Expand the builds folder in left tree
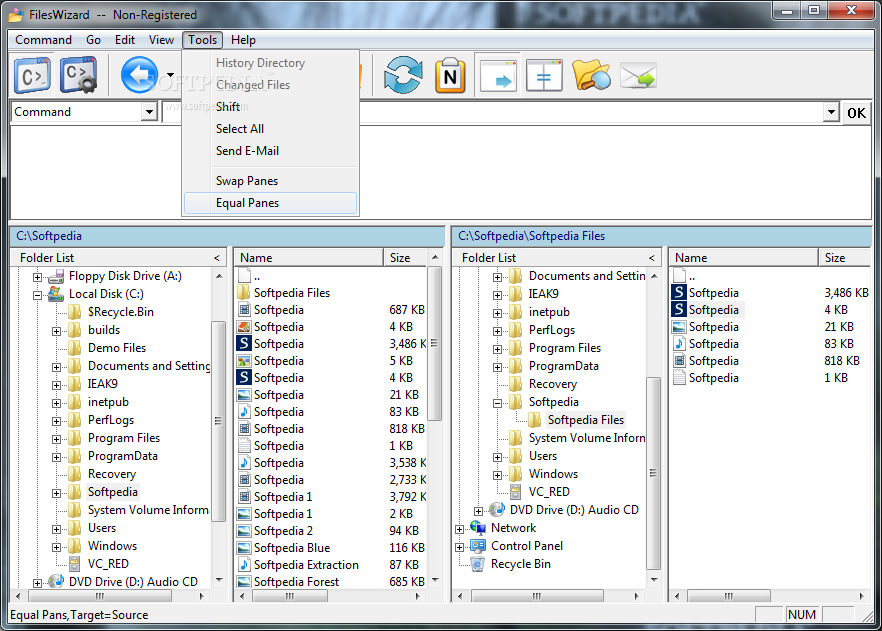 (x=56, y=331)
